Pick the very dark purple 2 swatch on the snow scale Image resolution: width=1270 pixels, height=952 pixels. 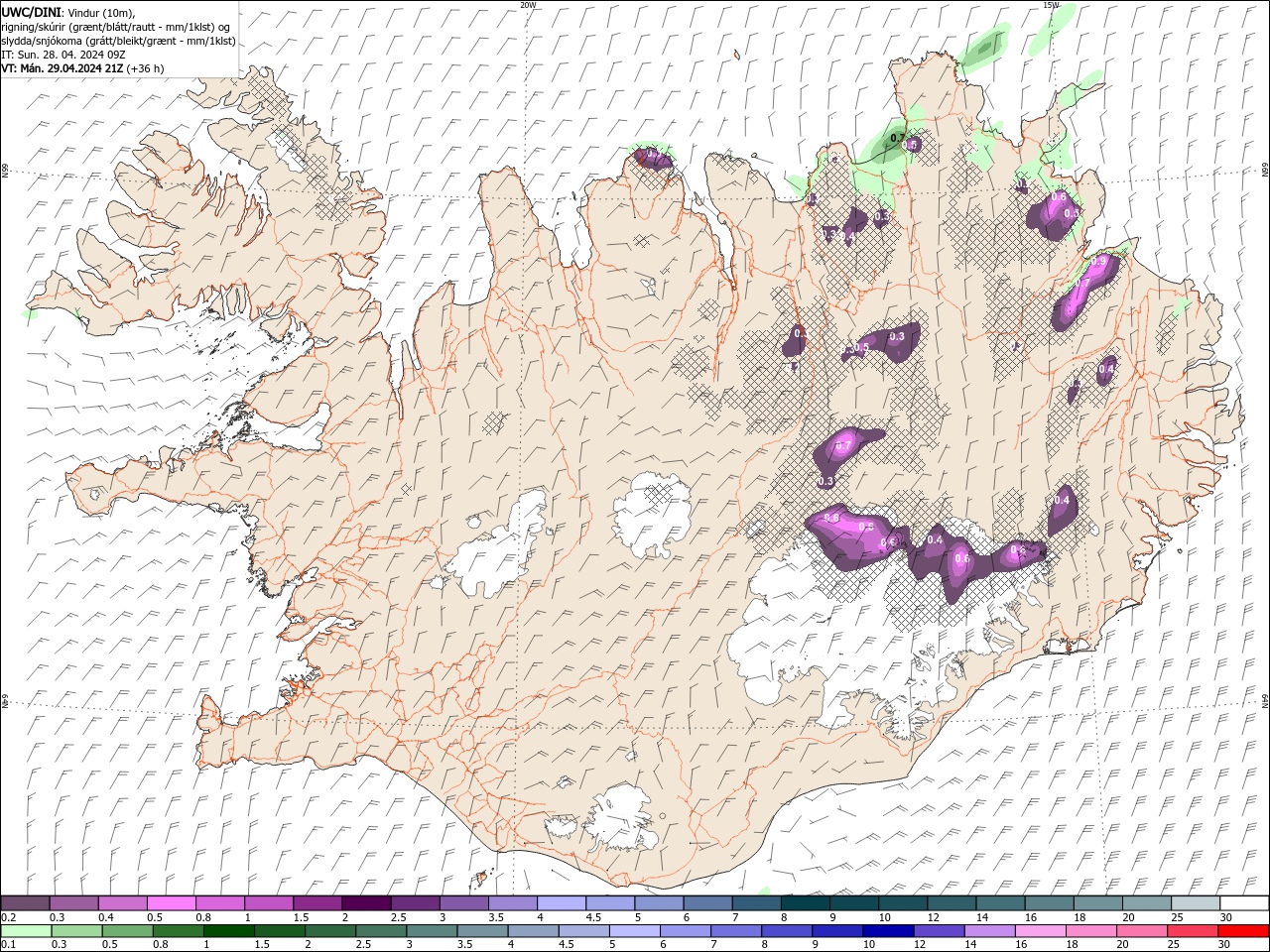(366, 903)
